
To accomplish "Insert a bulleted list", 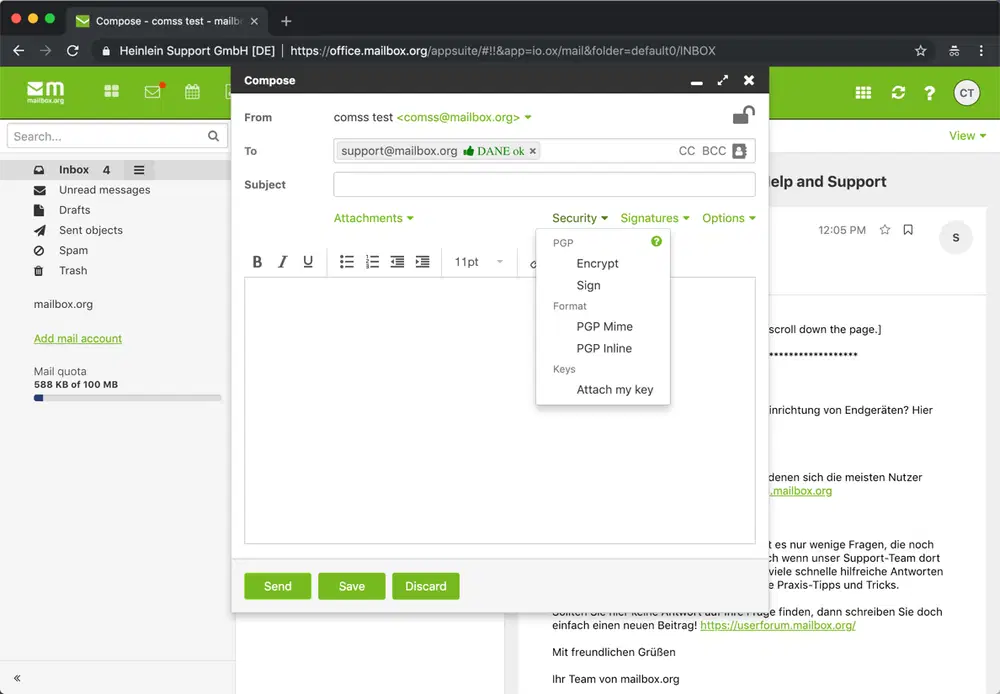I will click(x=346, y=262).
